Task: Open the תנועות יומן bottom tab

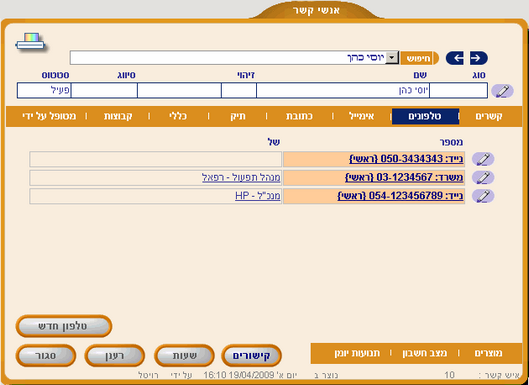Action: [x=357, y=353]
